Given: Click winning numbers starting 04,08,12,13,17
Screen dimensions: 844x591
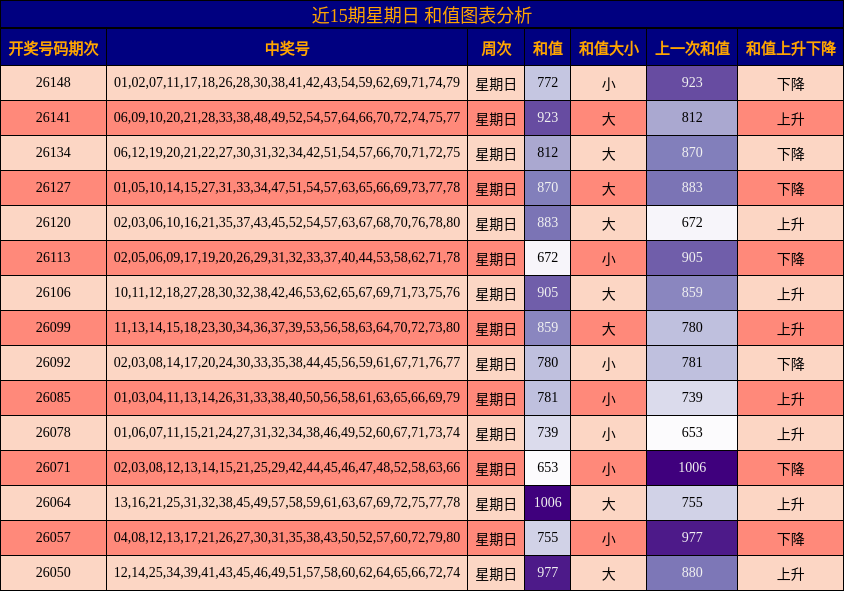Looking at the screenshot, I should coord(287,538).
